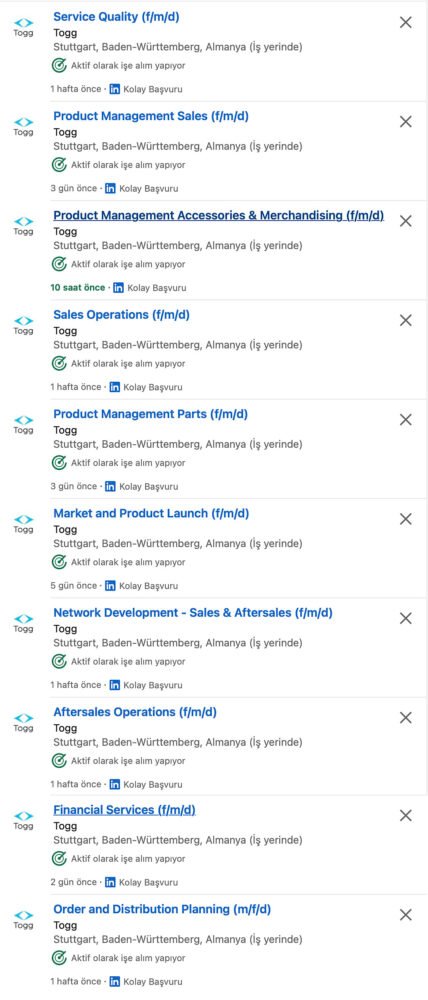This screenshot has width=428, height=1000.
Task: Select the Market and Product Launch posting
Action: (151, 513)
